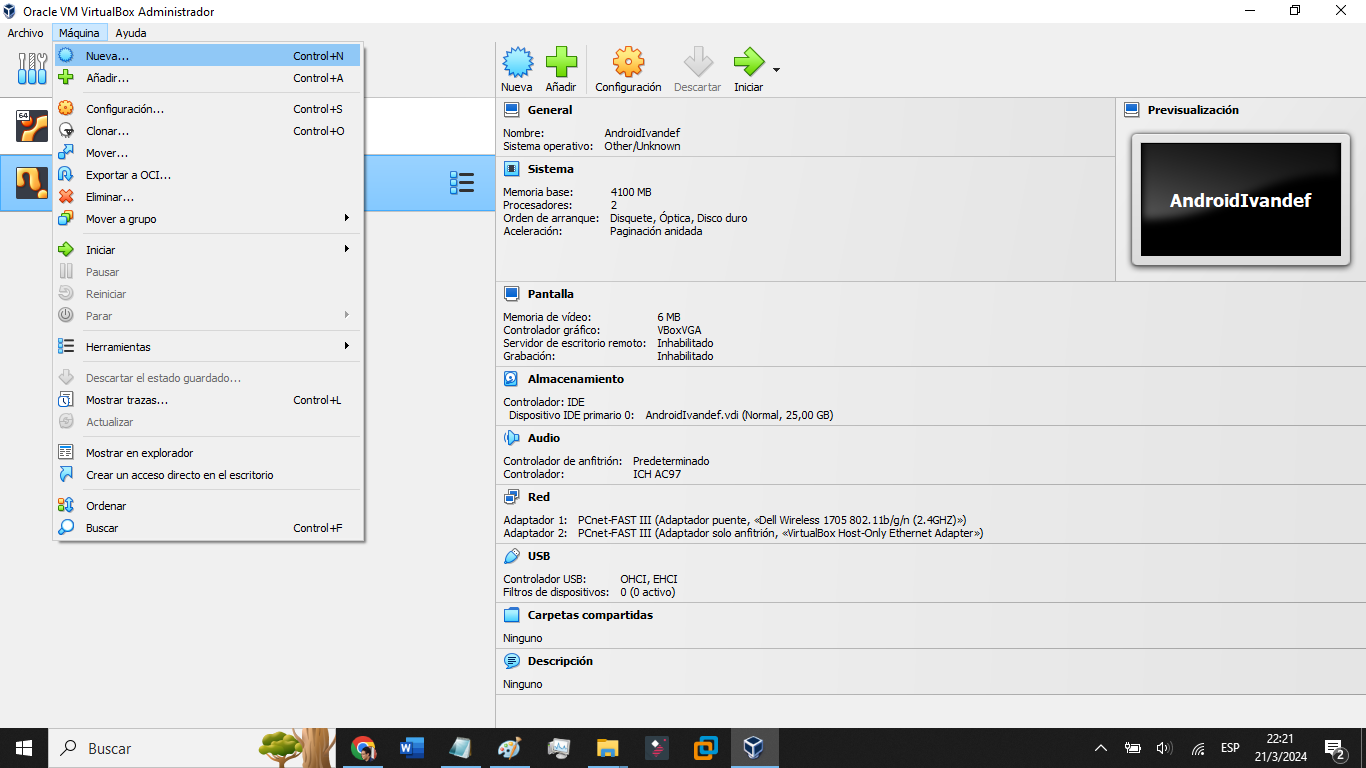Viewport: 1366px width, 768px height.
Task: Click the Descripción speech bubble icon
Action: pyautogui.click(x=511, y=661)
